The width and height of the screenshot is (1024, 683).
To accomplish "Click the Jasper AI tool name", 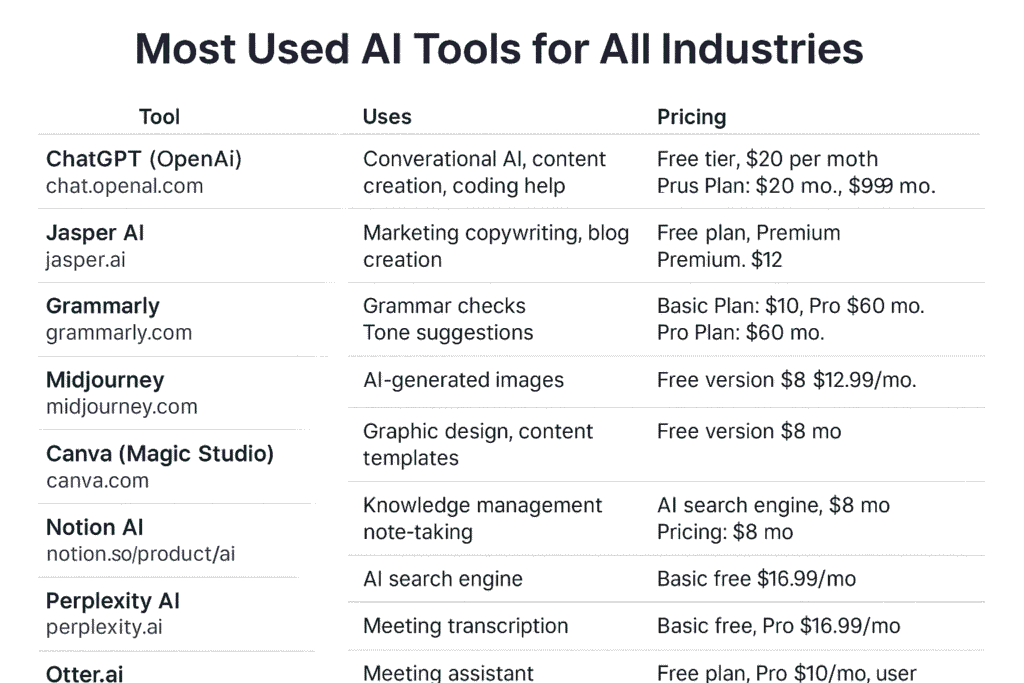I will (x=95, y=233).
